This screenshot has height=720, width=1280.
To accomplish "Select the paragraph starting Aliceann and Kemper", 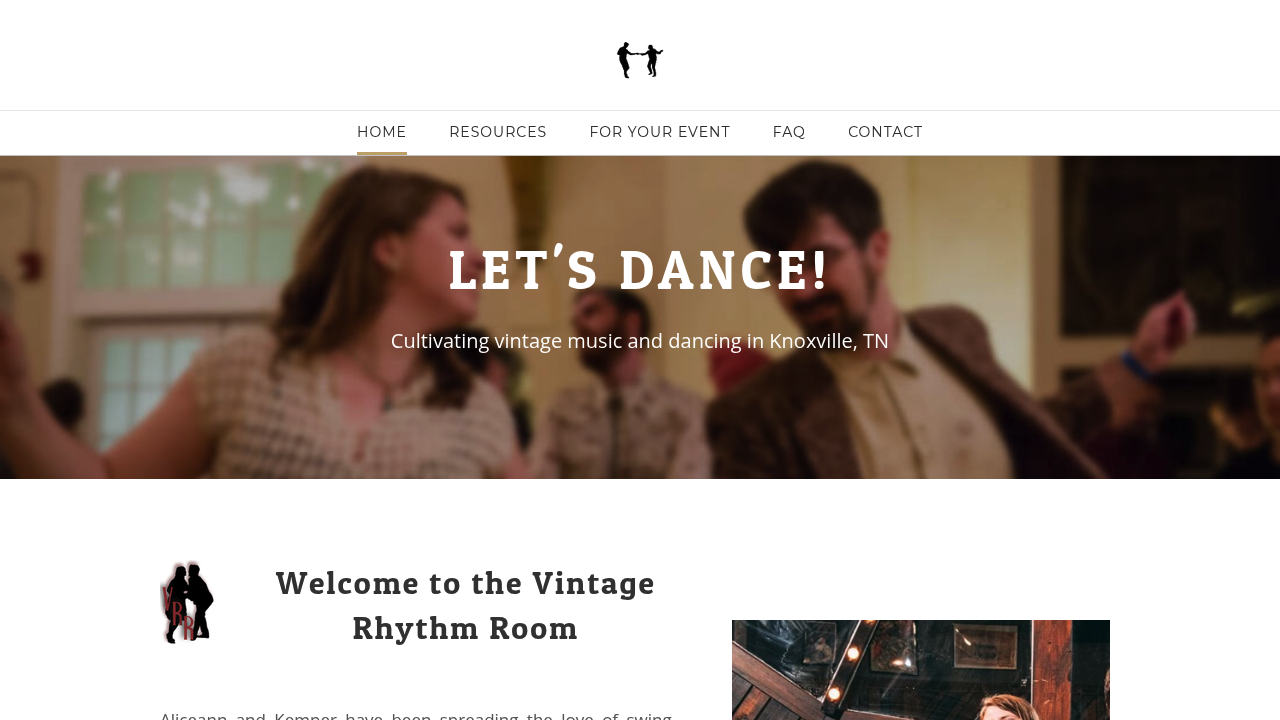I will coord(416,714).
